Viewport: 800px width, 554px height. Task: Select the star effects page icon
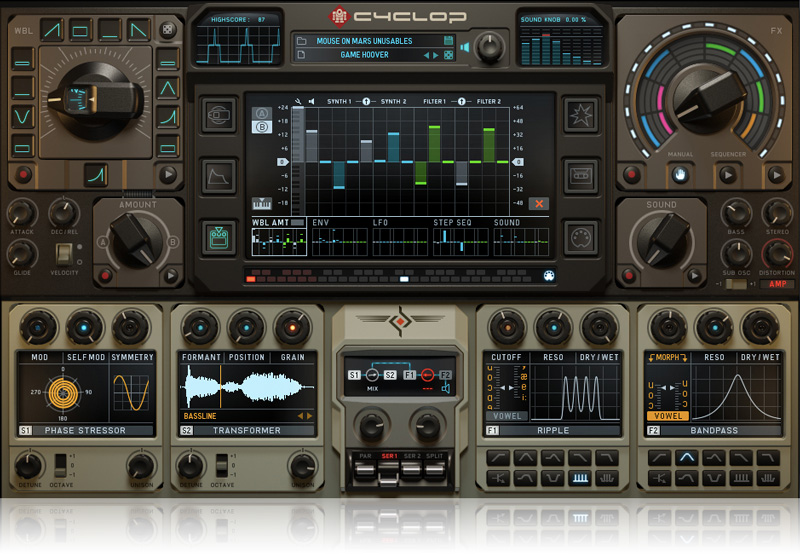click(x=581, y=114)
